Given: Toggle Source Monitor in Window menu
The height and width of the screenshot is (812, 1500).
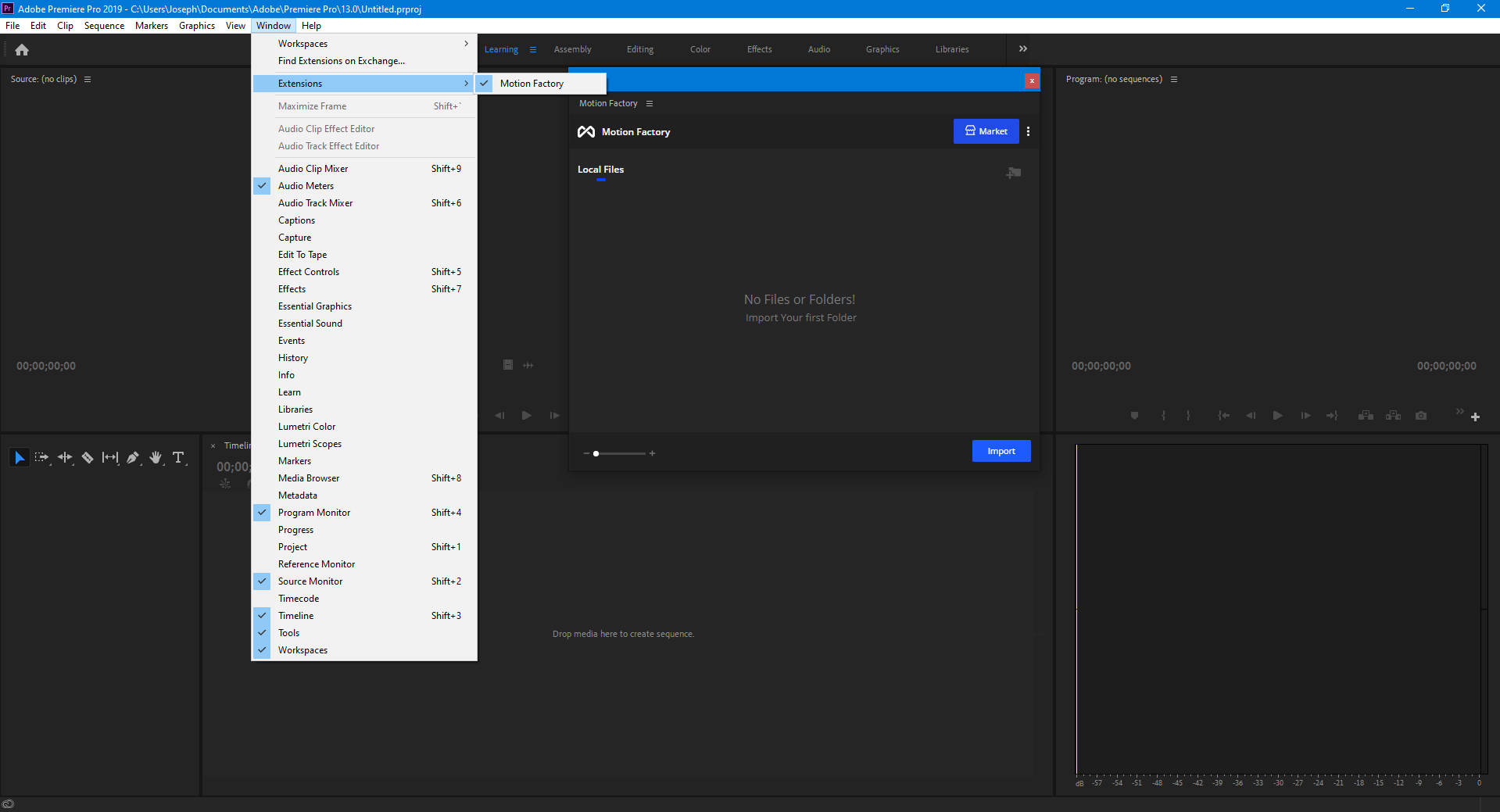Looking at the screenshot, I should (x=263, y=581).
